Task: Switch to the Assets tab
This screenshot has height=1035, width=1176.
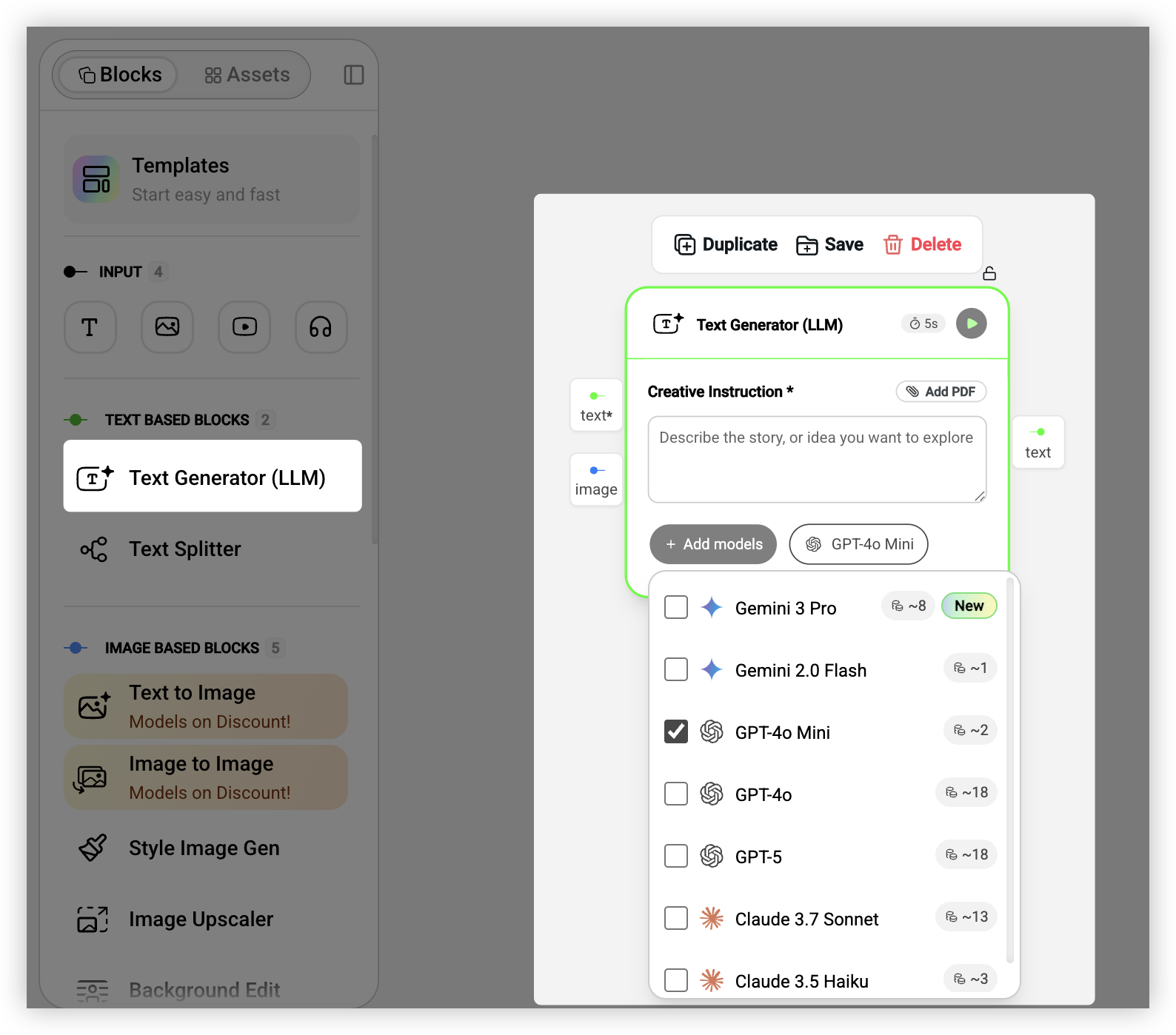Action: click(x=247, y=75)
